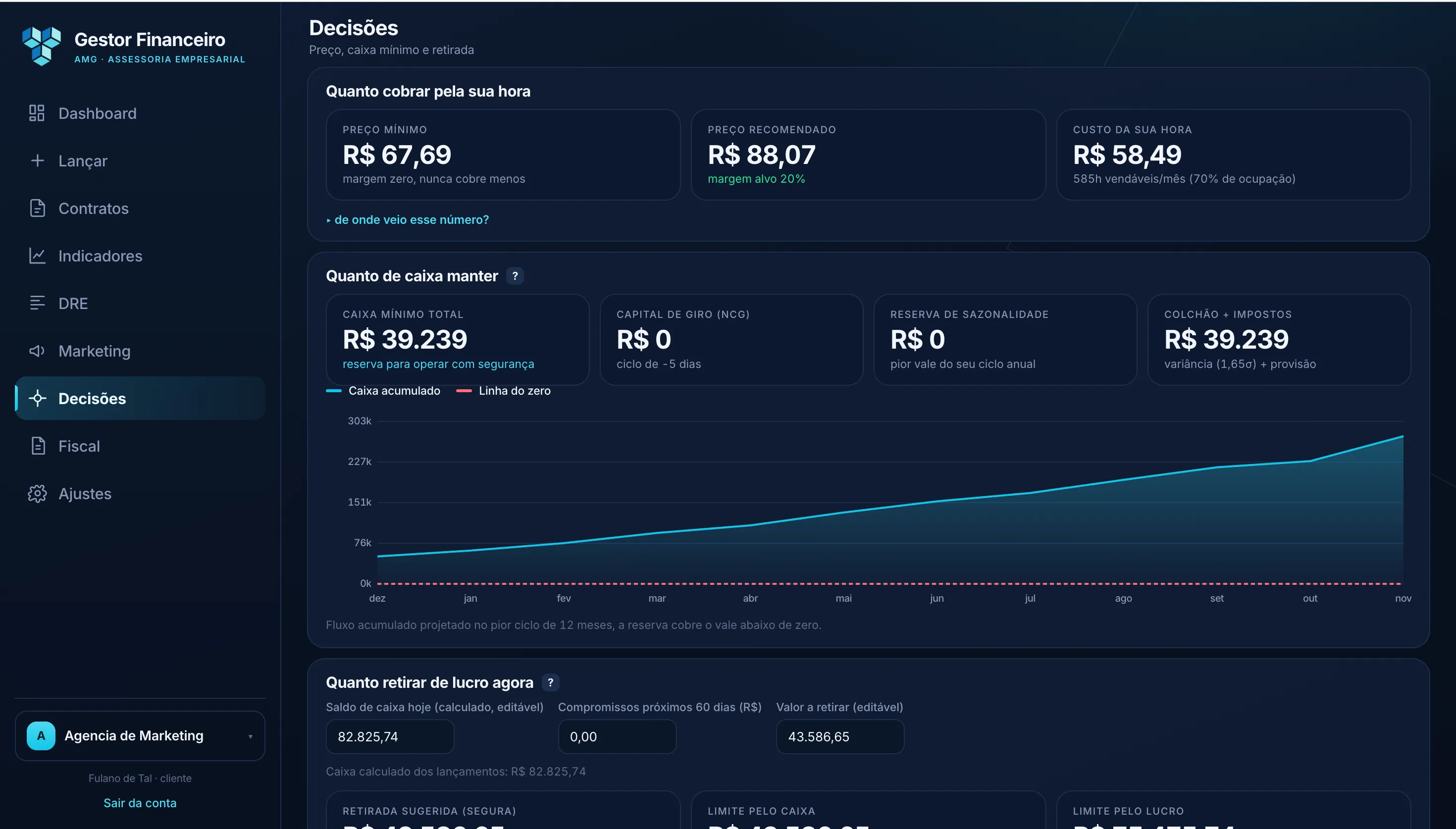Click 'Caixa calculado dos lançamentos: R$ 82.825,74' text
This screenshot has height=829, width=1456.
point(455,772)
